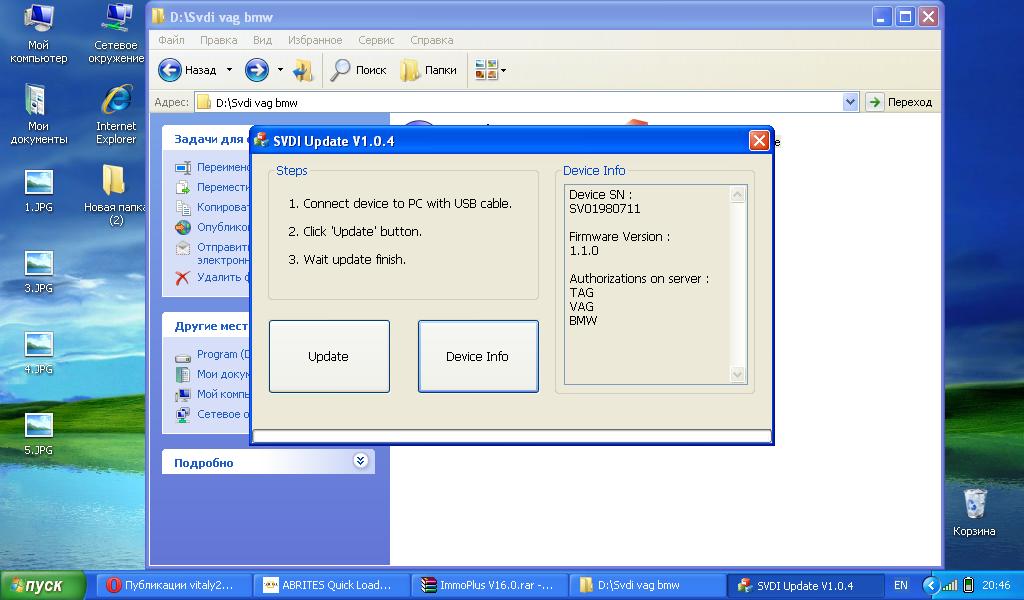1024x600 pixels.
Task: Click the Папки folders toolbar button
Action: (x=428, y=69)
